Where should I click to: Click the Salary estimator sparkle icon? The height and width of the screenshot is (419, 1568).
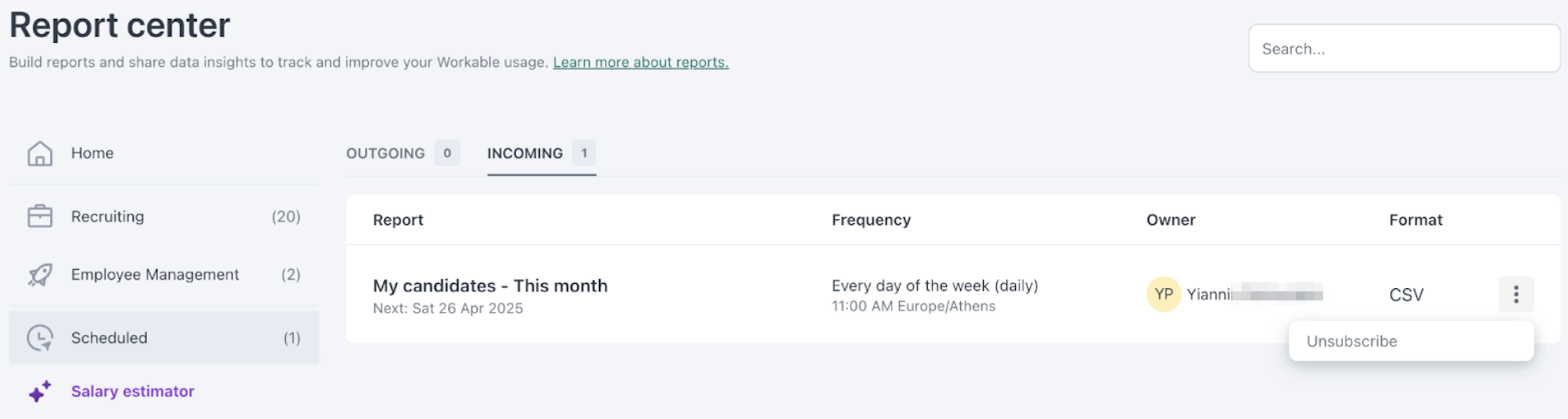[40, 391]
